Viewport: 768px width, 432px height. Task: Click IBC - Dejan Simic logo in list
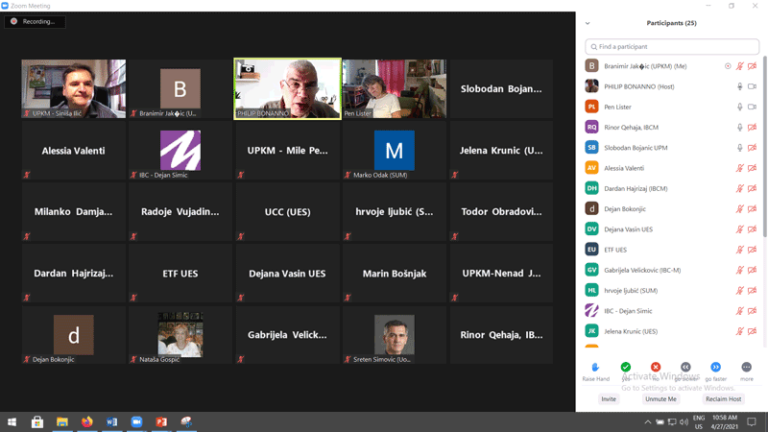(x=592, y=311)
